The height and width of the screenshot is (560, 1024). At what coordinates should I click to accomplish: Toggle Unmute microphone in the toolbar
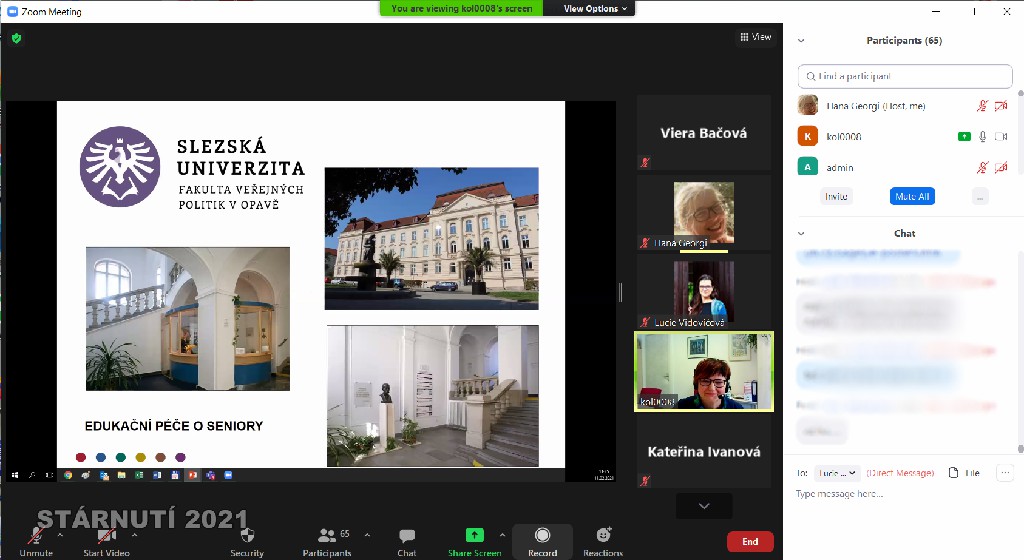(36, 537)
